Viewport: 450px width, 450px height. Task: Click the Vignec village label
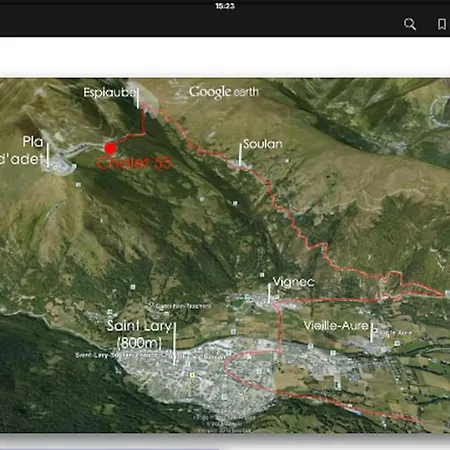point(293,282)
